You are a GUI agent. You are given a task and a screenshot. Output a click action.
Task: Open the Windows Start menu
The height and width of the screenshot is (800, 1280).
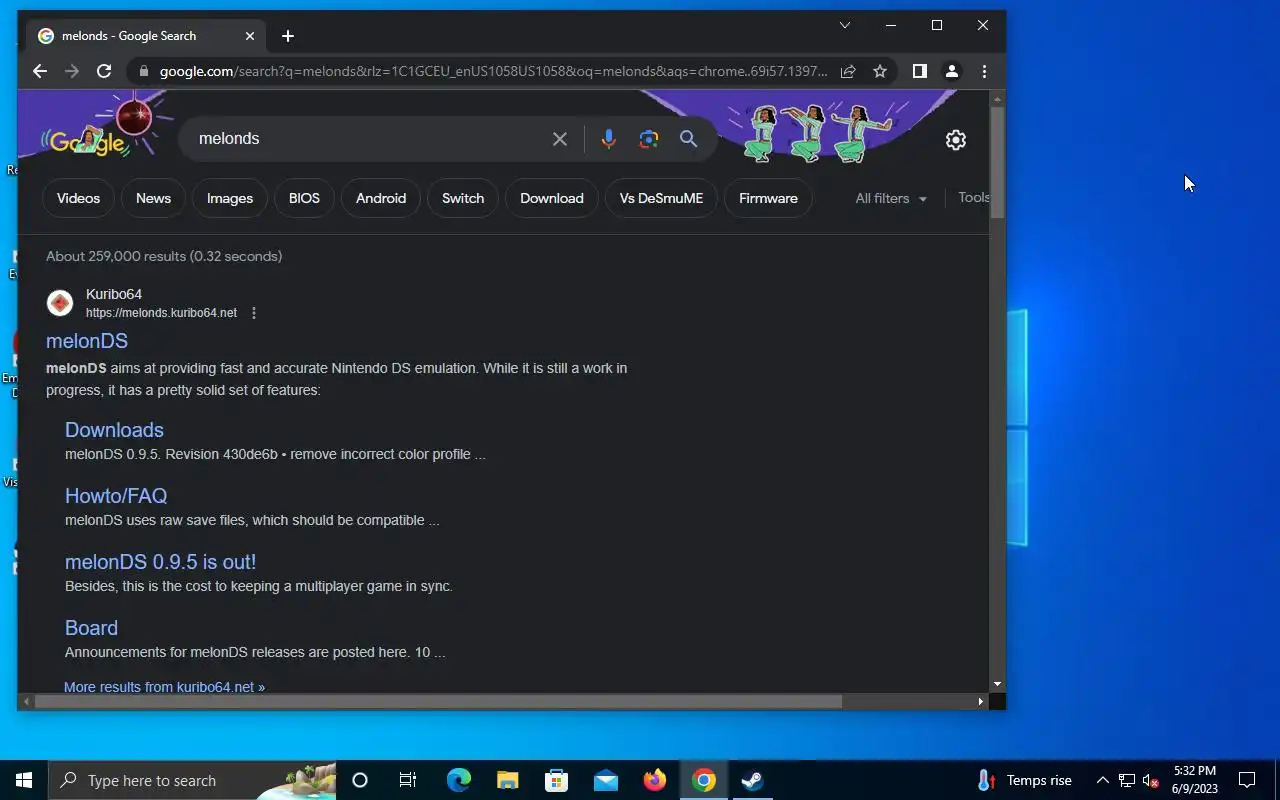pyautogui.click(x=24, y=780)
